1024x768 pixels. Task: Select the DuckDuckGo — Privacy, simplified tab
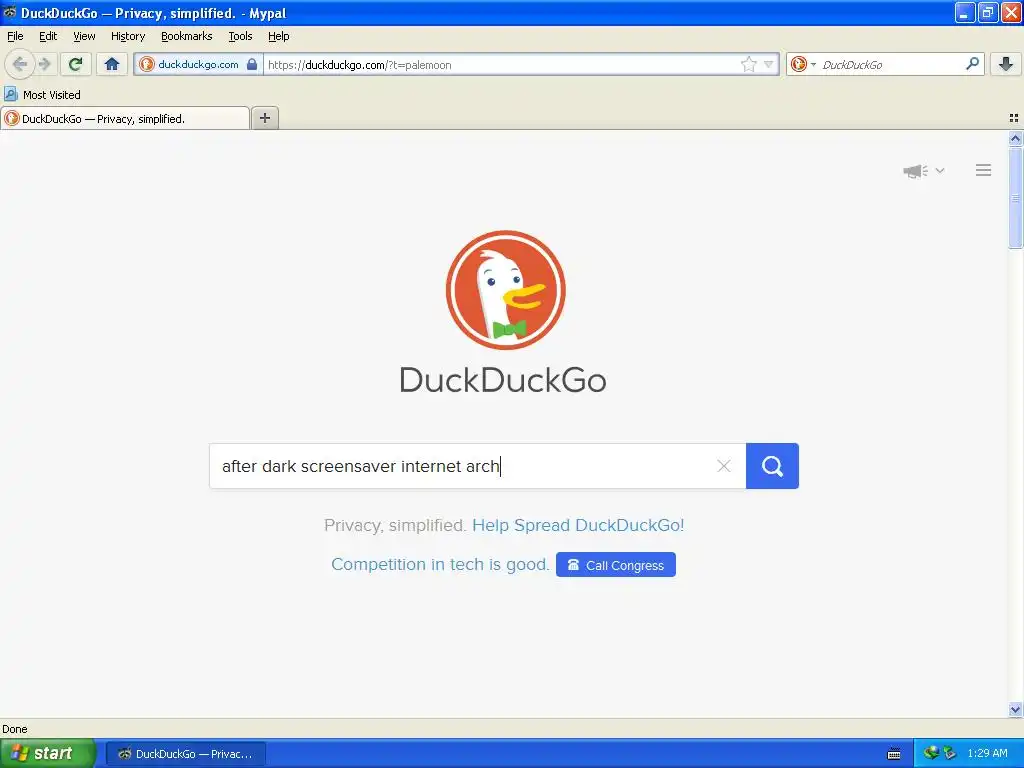[x=125, y=118]
